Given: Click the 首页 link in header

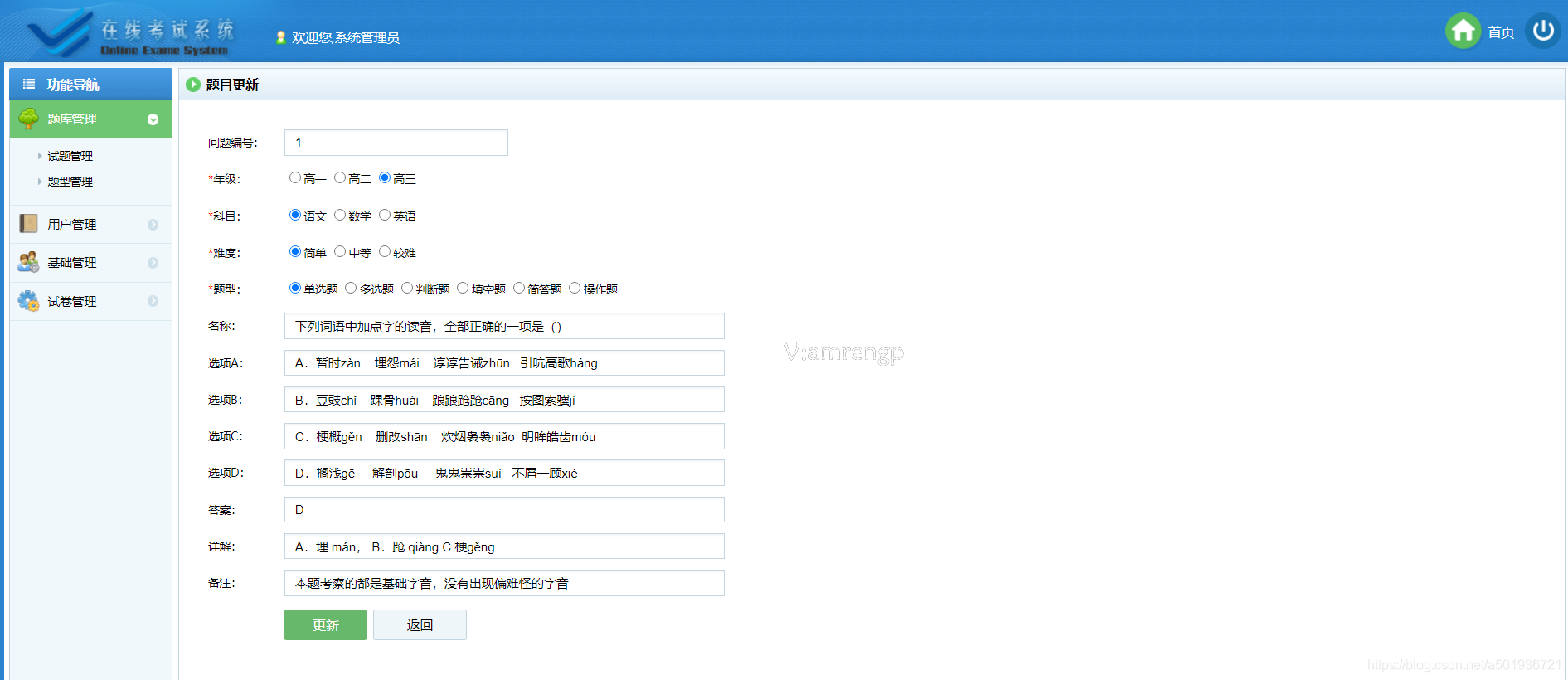Looking at the screenshot, I should pyautogui.click(x=1501, y=32).
